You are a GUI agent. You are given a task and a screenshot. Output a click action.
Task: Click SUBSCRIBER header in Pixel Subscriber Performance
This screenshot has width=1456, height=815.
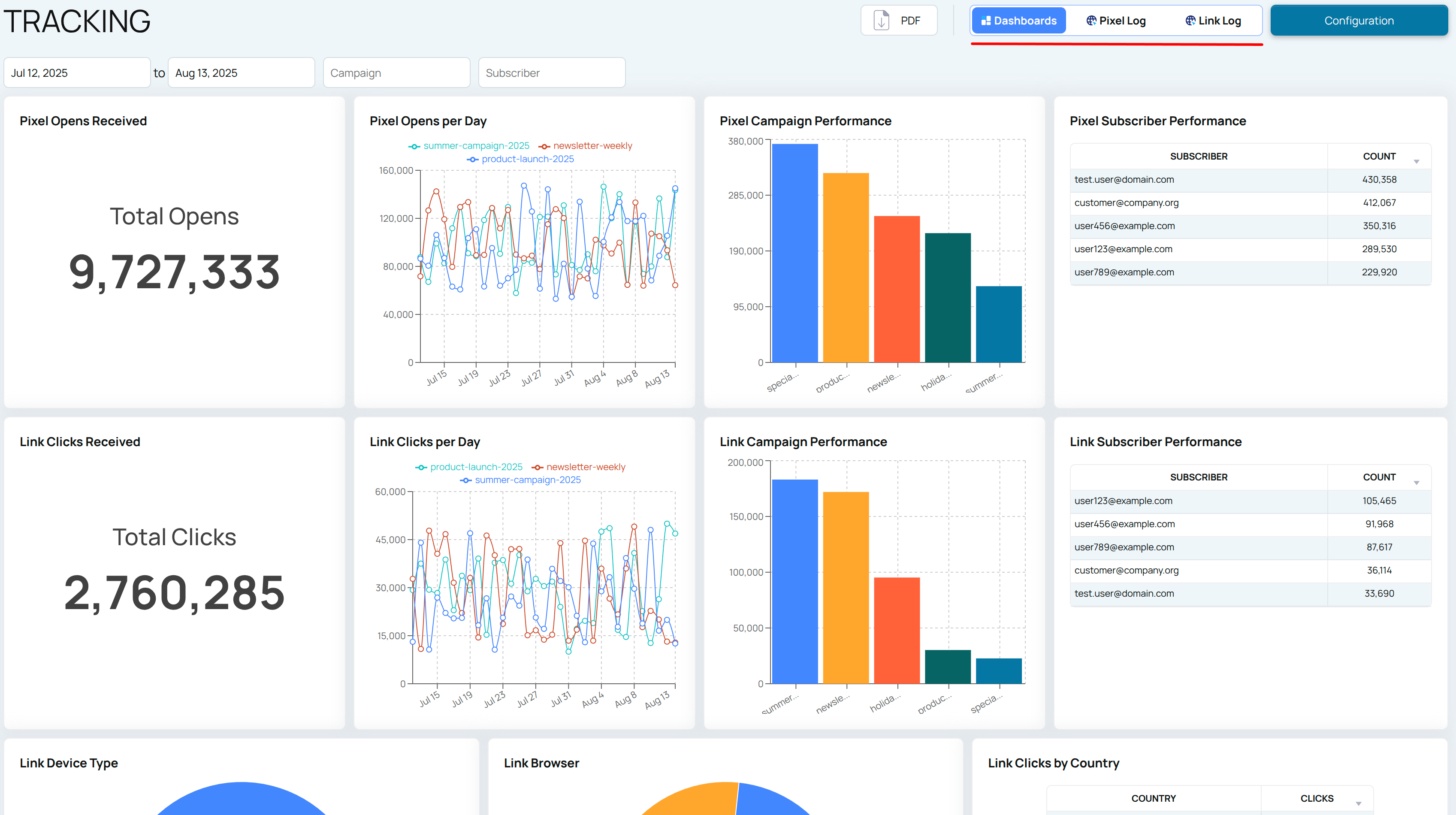1198,157
